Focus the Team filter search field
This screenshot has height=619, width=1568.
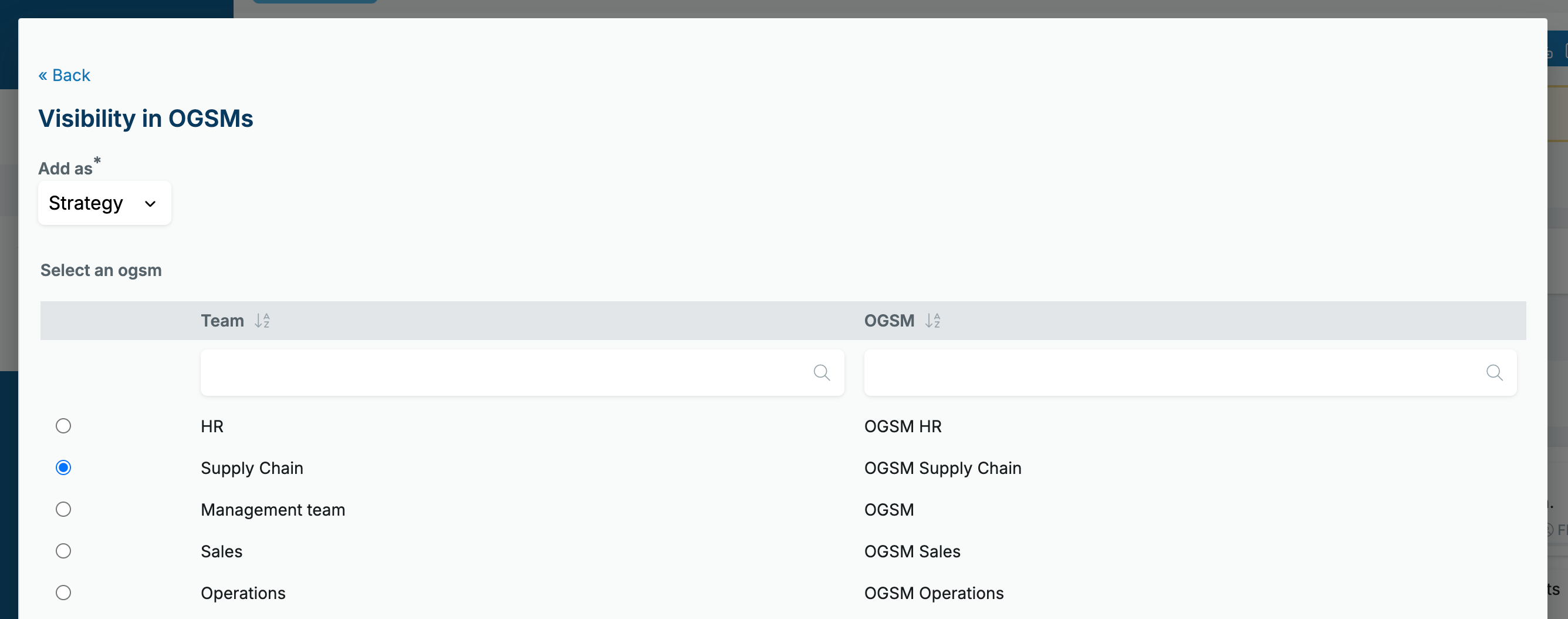click(522, 372)
